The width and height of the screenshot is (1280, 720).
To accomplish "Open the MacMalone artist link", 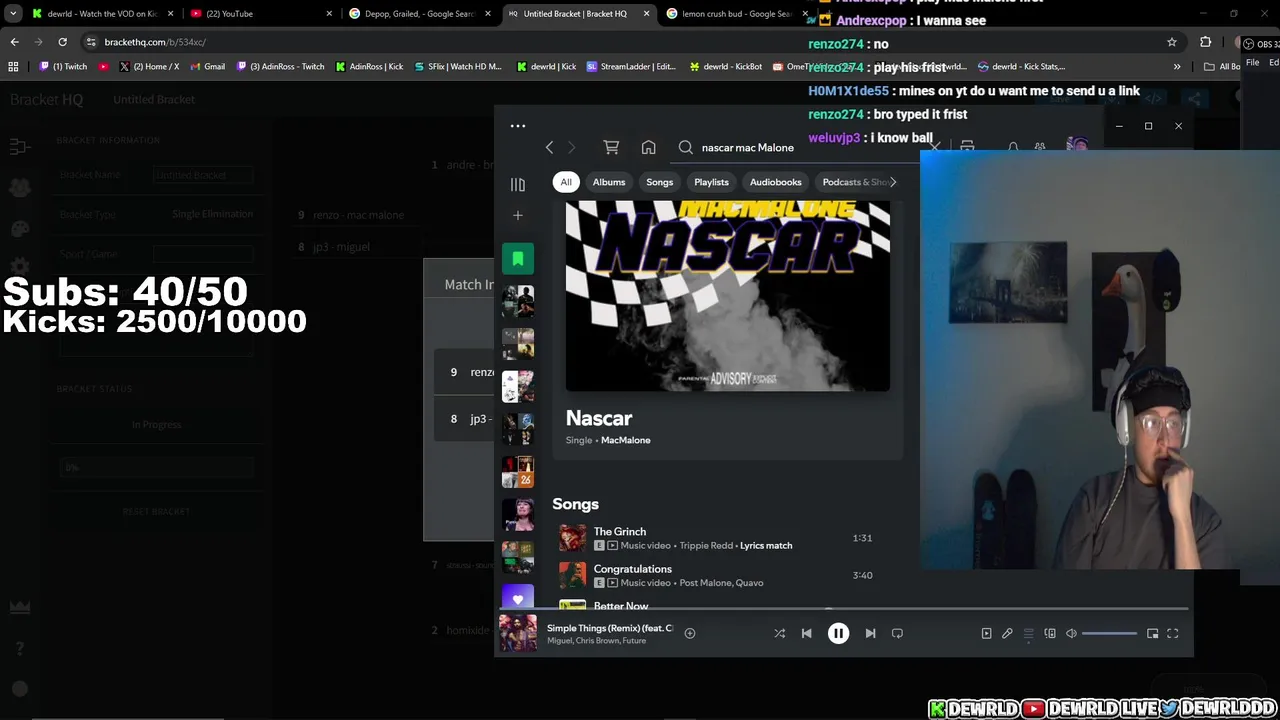I will pyautogui.click(x=625, y=440).
